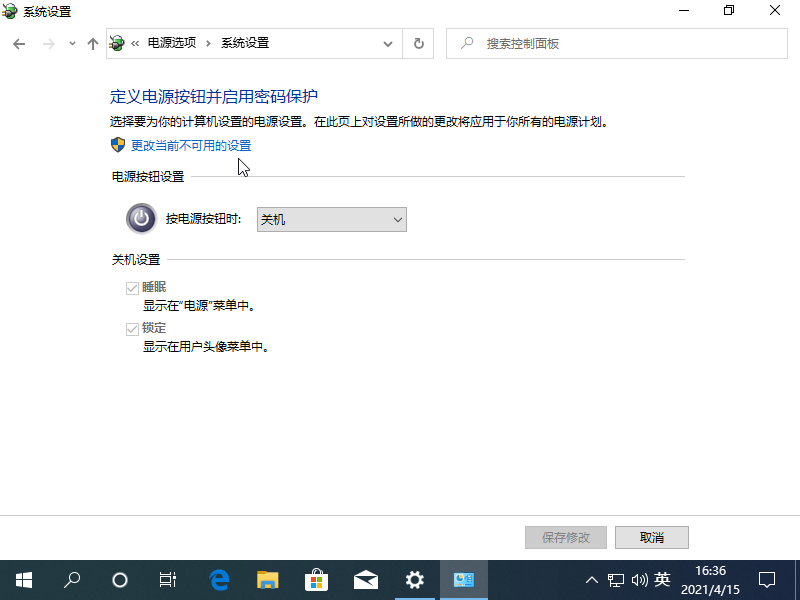800x600 pixels.
Task: Launch Mail from the taskbar
Action: [x=365, y=579]
